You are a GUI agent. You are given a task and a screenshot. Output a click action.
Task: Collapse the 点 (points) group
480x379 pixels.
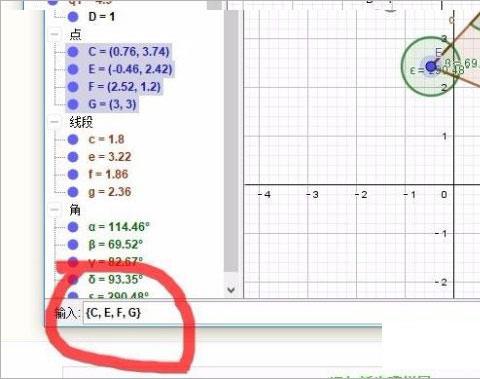click(x=54, y=34)
